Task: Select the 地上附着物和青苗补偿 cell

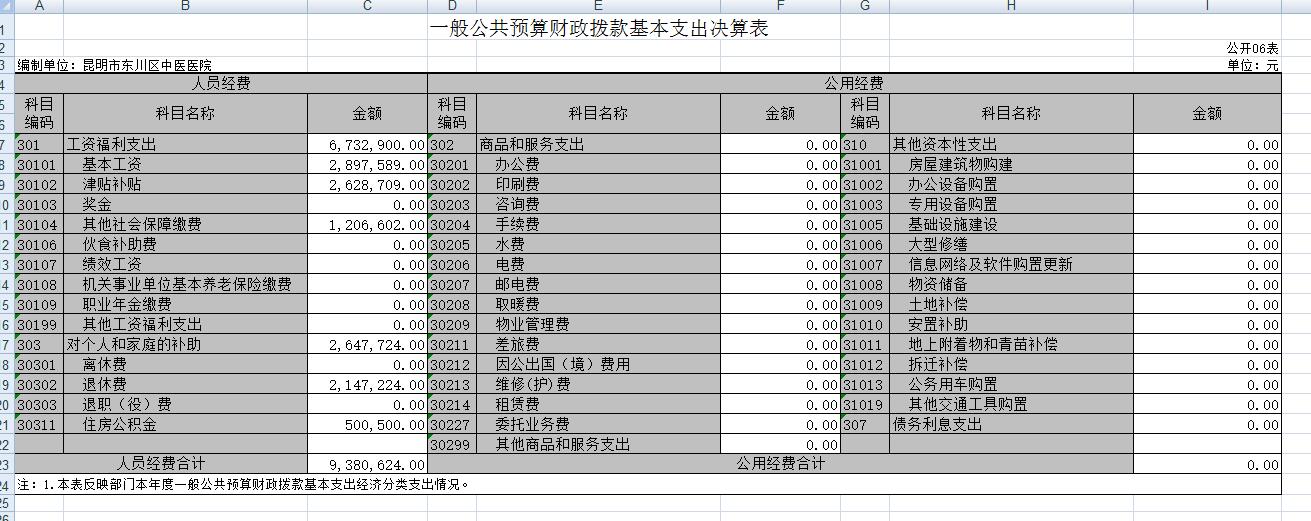Action: tap(1011, 344)
